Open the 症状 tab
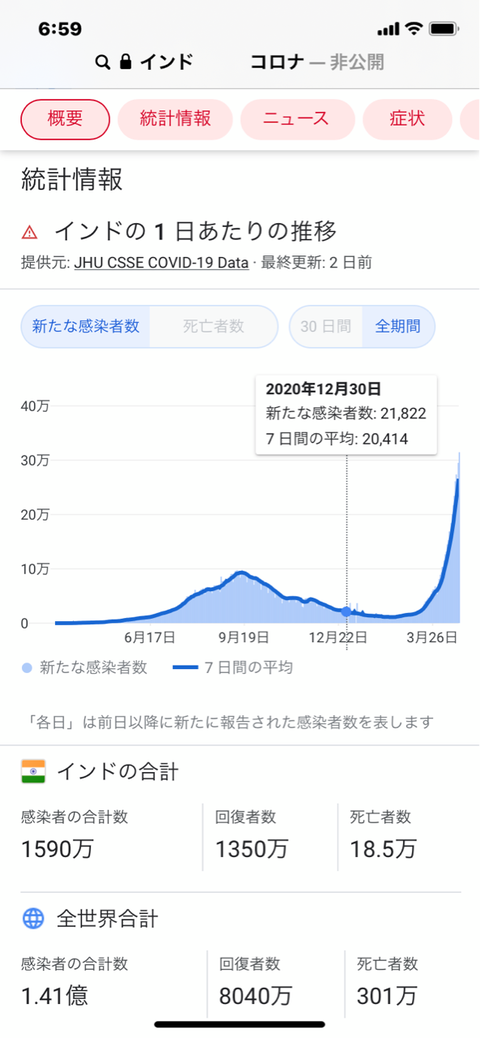Screen dimensions: 480x1038 408,119
